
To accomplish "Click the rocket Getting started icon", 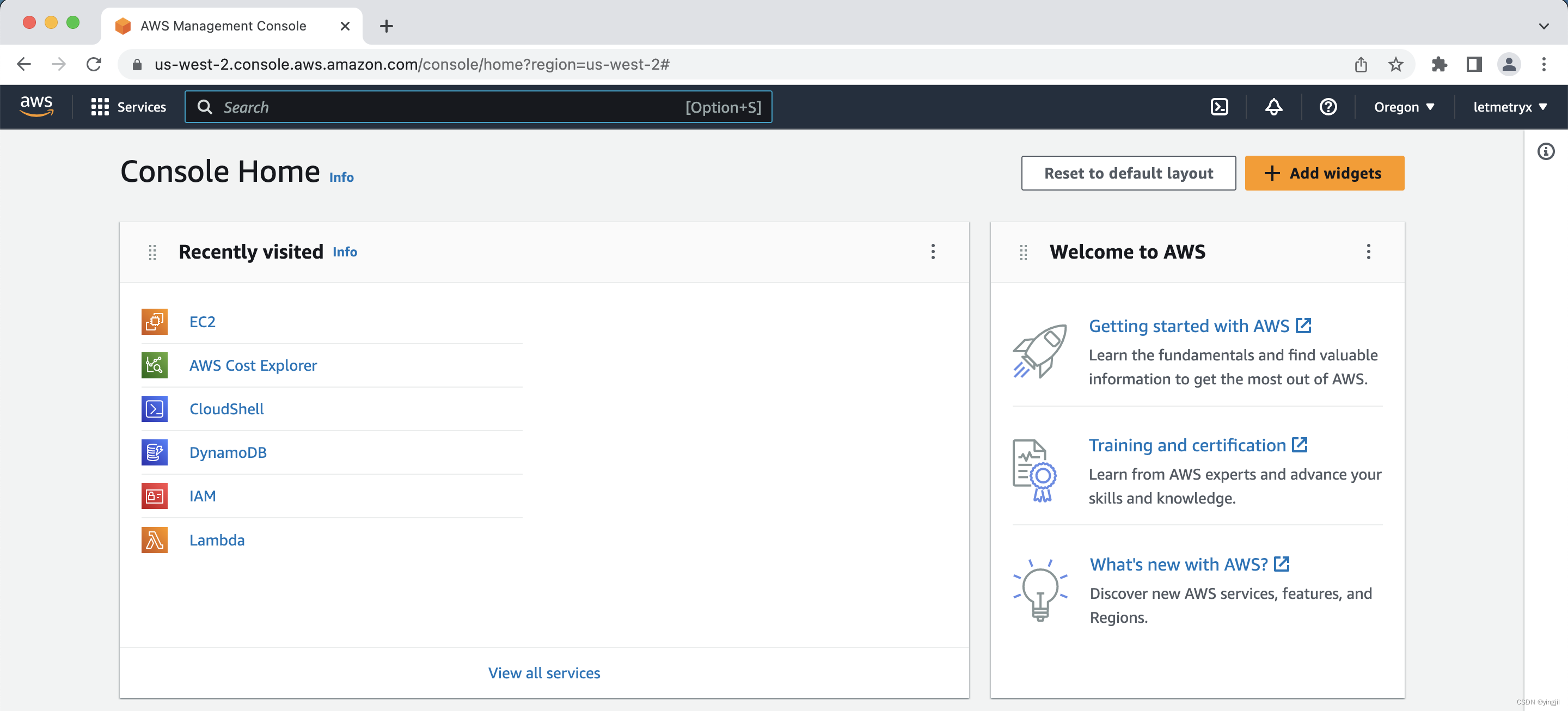I will [1040, 351].
